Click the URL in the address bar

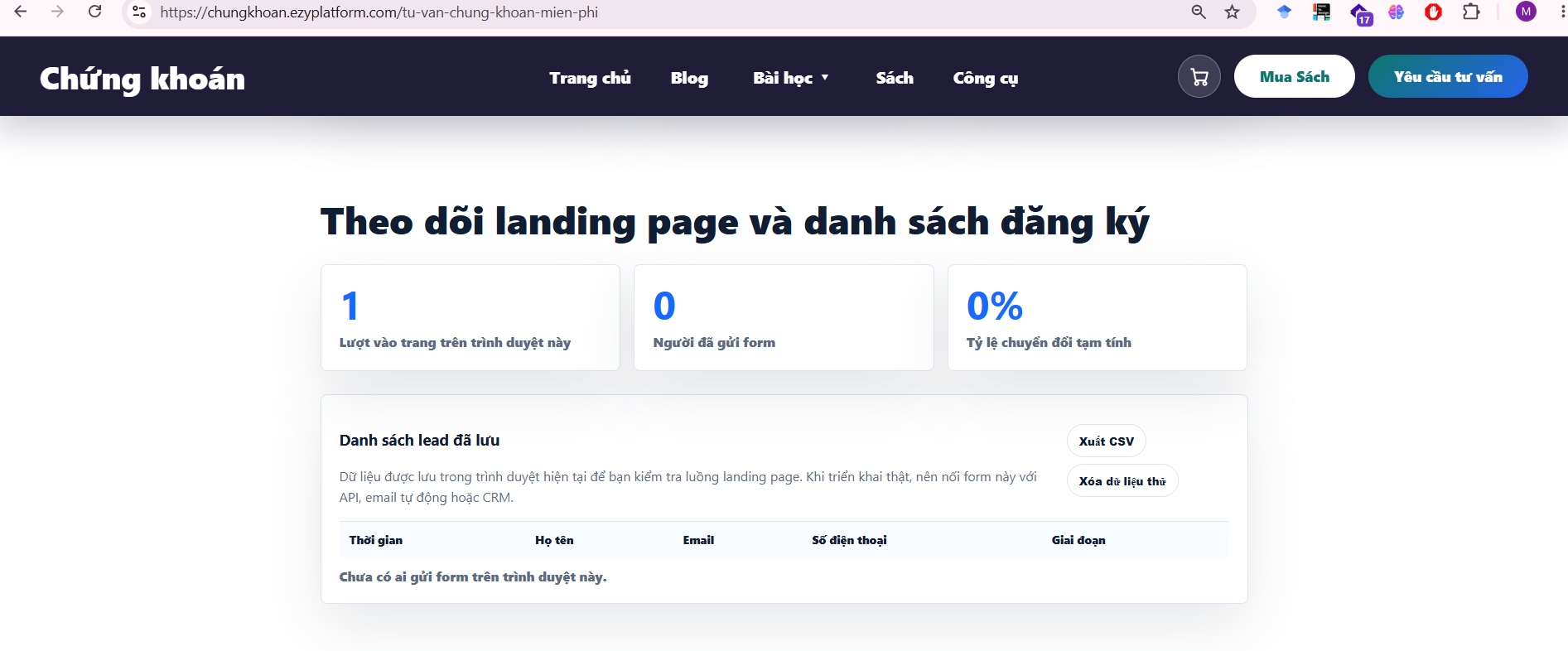379,12
